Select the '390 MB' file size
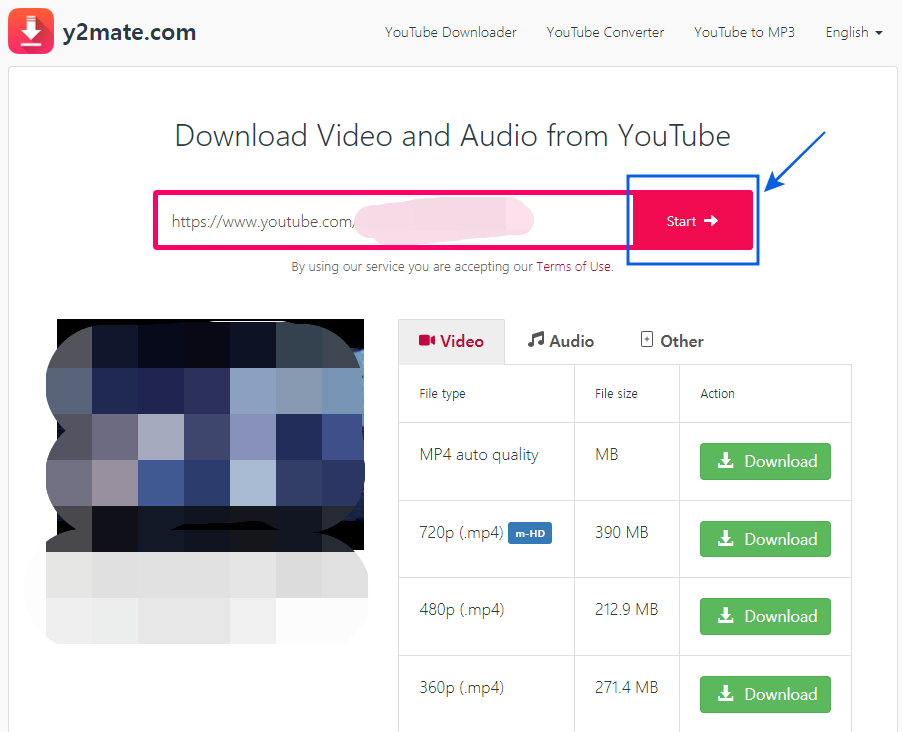Image resolution: width=902 pixels, height=732 pixels. (x=621, y=532)
